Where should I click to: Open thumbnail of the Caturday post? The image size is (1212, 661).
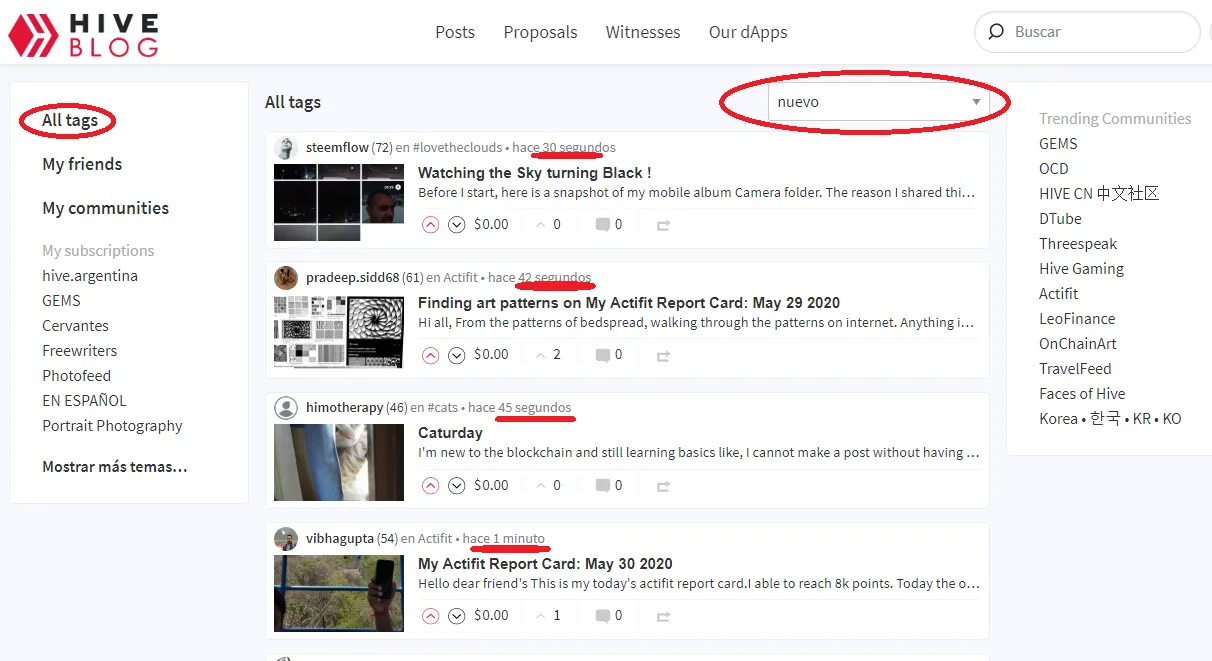tap(339, 463)
